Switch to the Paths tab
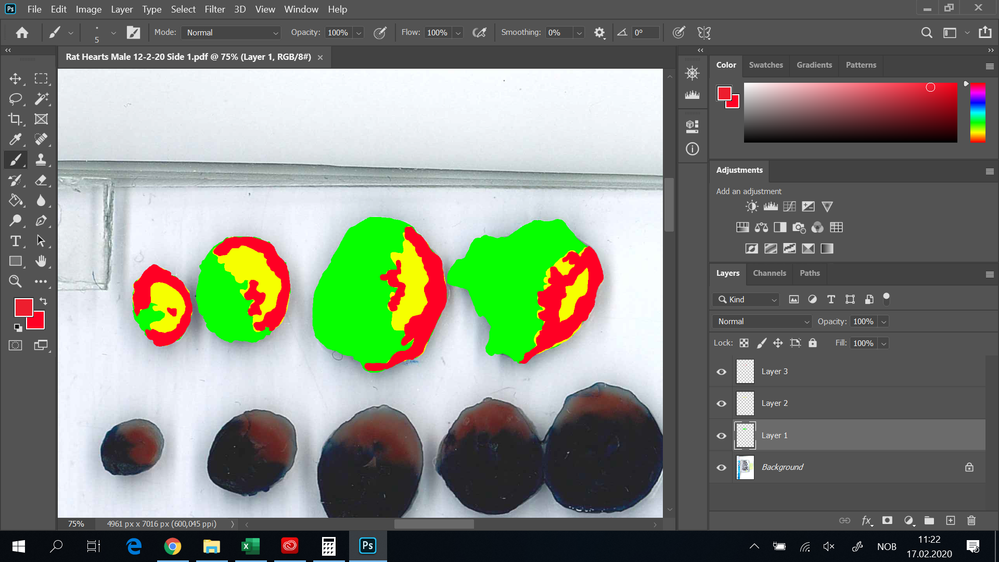 click(810, 273)
